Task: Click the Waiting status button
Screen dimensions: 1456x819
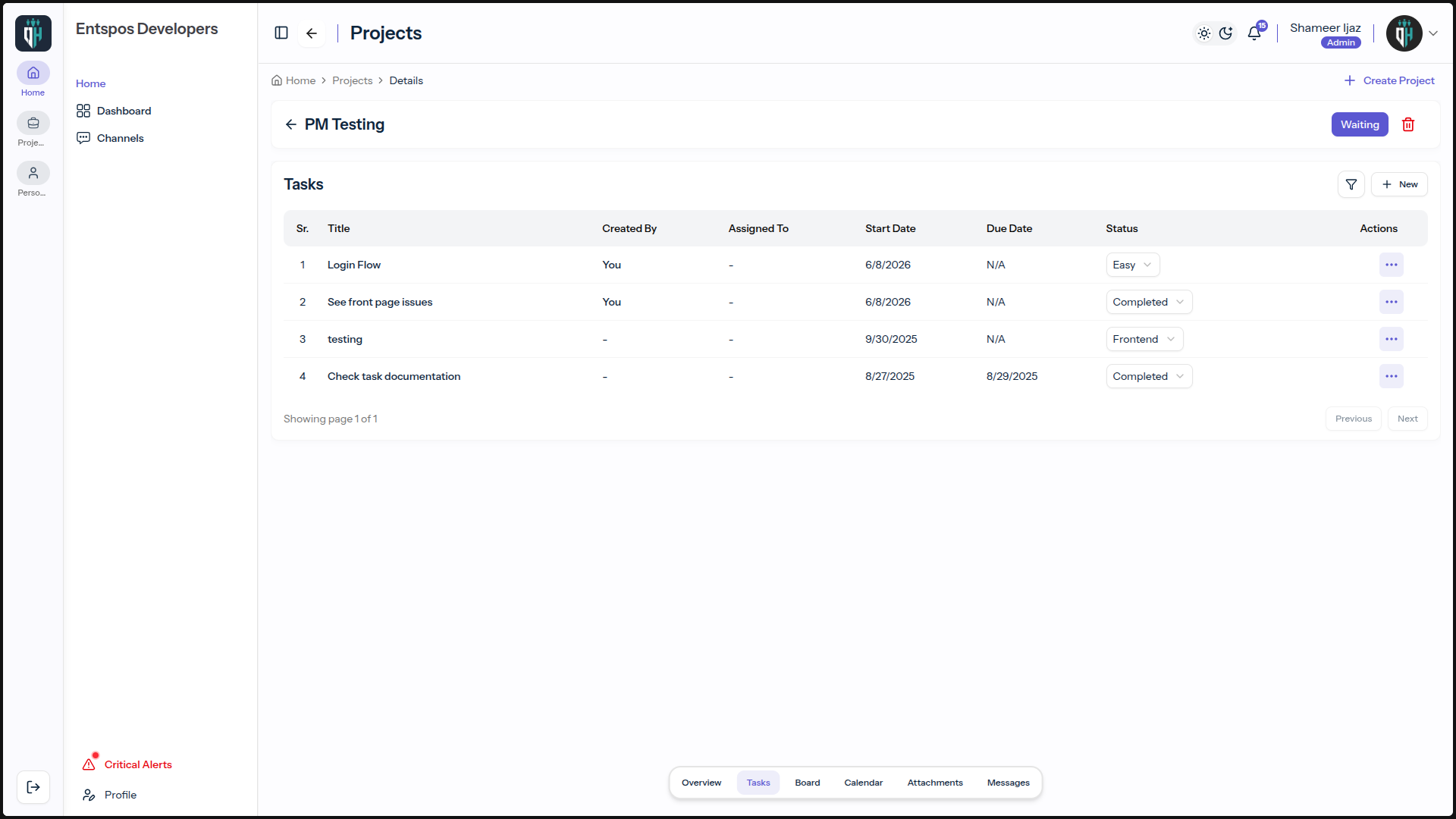Action: (1360, 124)
